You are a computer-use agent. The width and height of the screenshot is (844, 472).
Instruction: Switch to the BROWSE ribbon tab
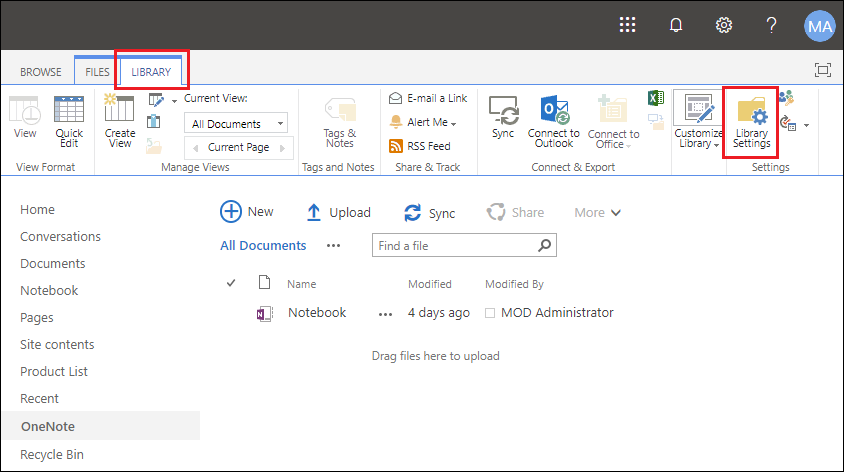click(41, 72)
